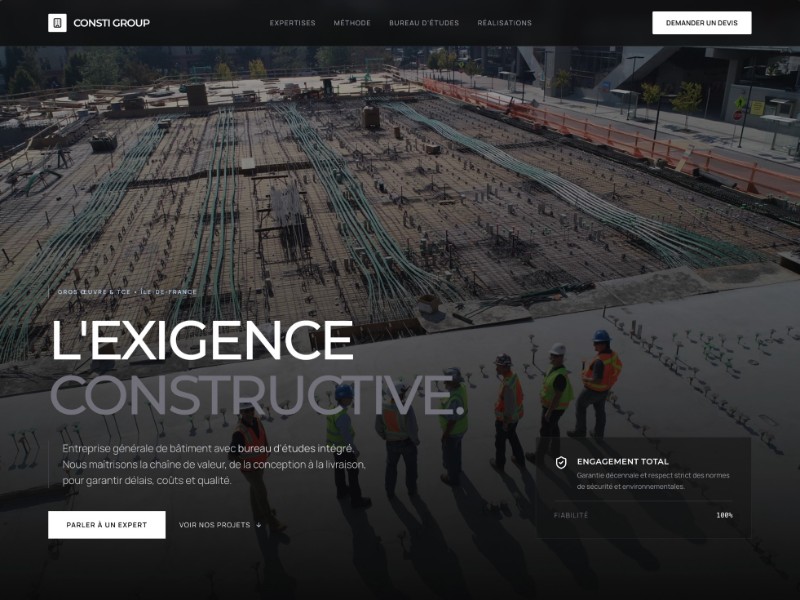
Task: Select the Voir nos projets link
Action: tap(214, 523)
